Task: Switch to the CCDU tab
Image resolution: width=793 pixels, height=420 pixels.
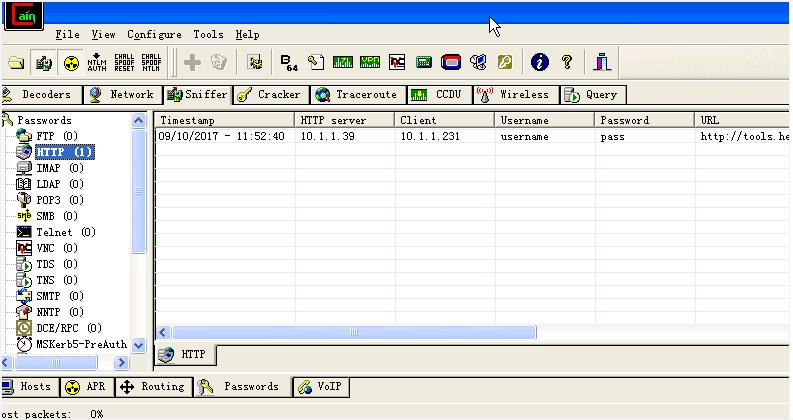Action: pos(440,95)
